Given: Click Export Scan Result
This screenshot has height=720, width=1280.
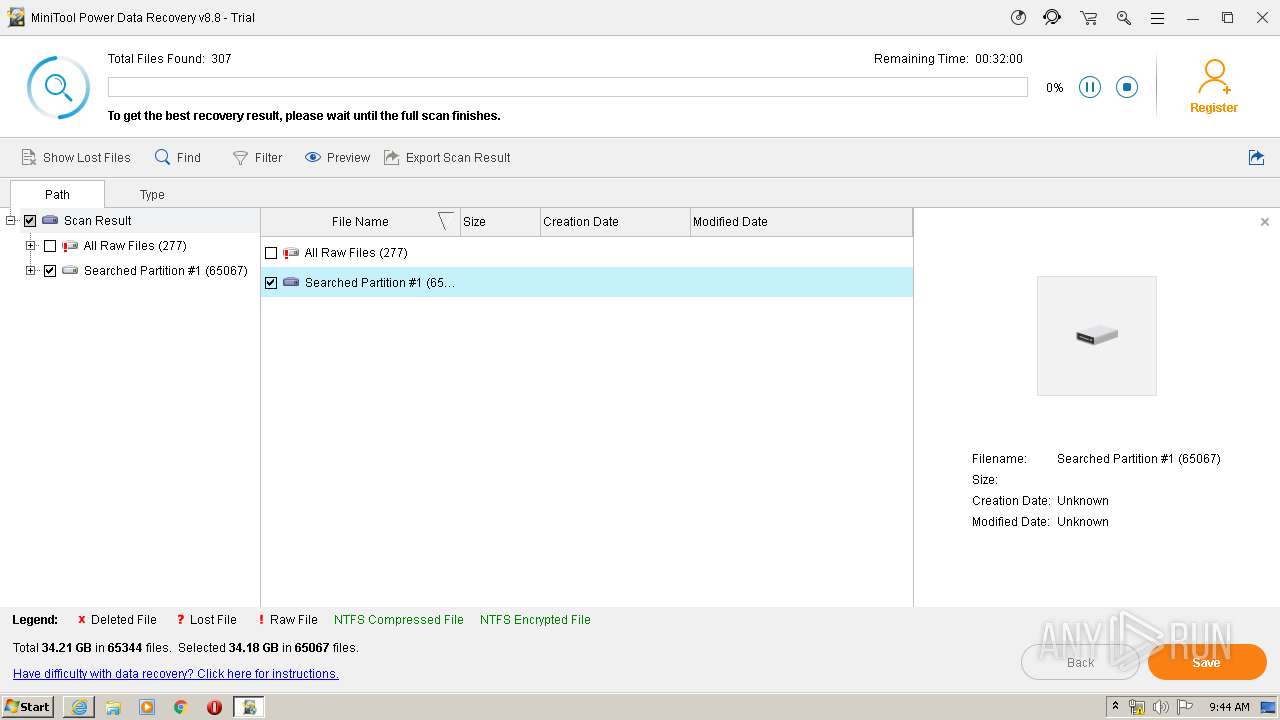Looking at the screenshot, I should coord(447,158).
